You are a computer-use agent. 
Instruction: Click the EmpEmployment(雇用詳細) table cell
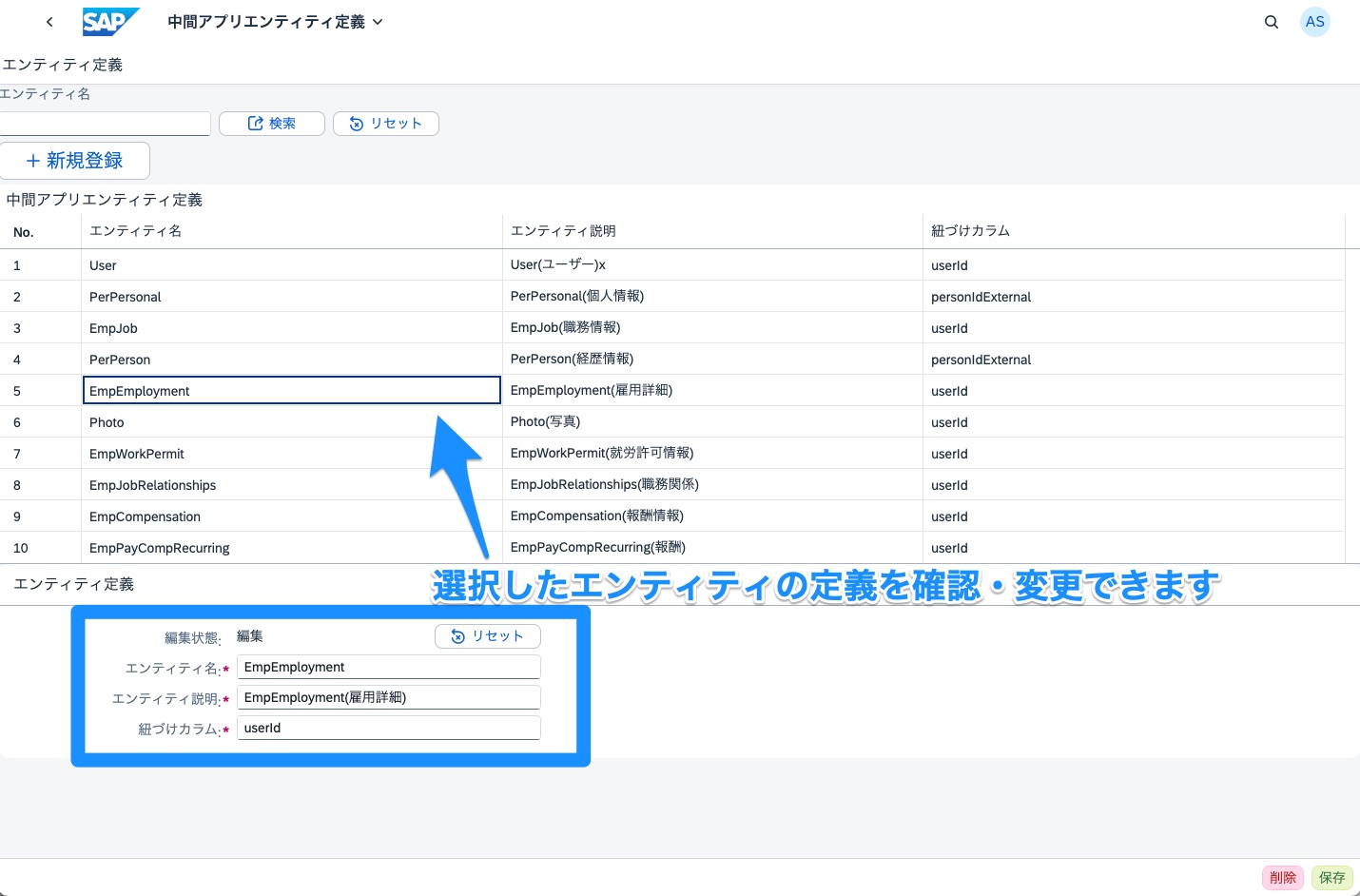click(x=712, y=391)
